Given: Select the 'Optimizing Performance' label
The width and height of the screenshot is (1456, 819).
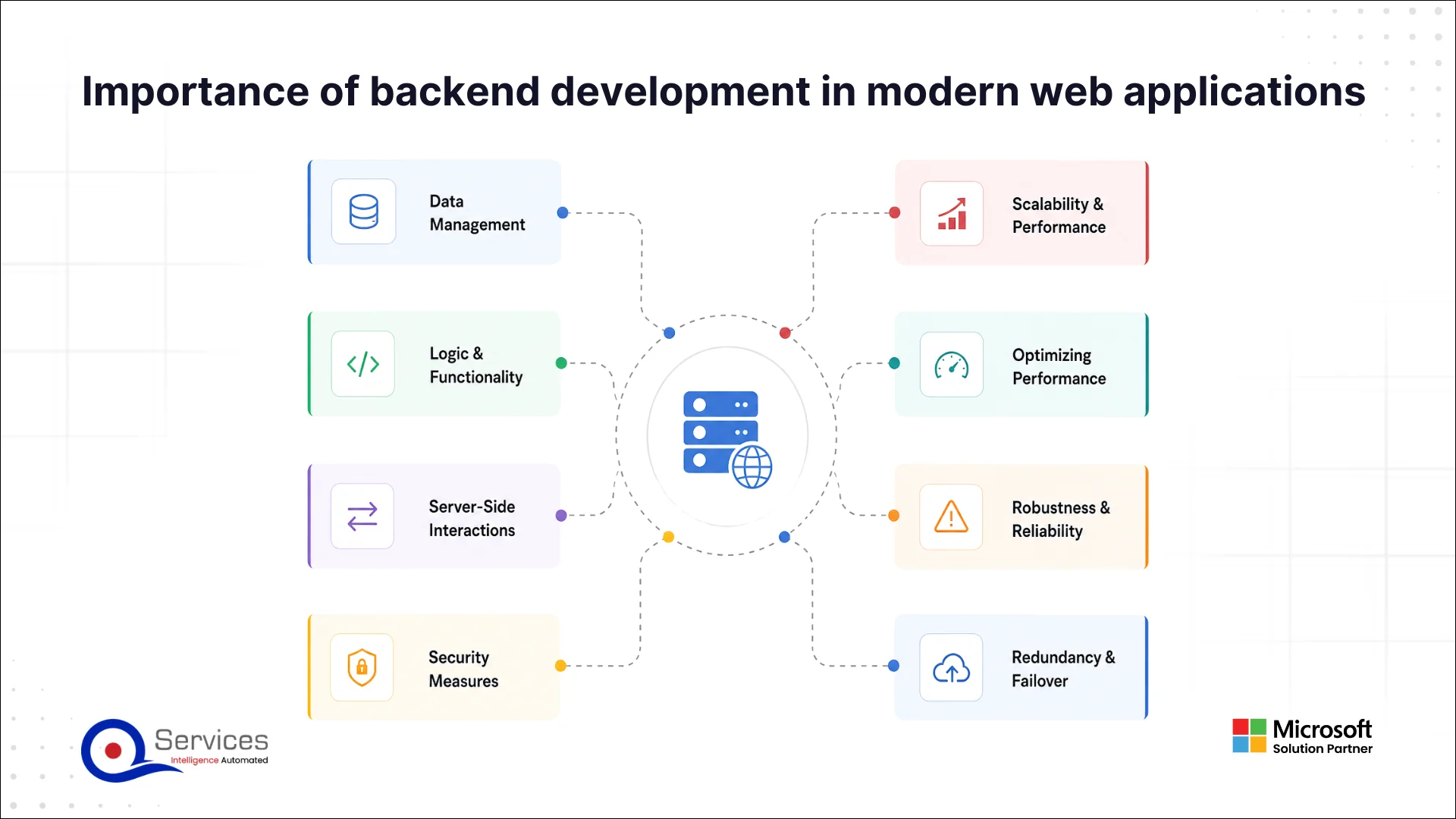Looking at the screenshot, I should point(1059,367).
